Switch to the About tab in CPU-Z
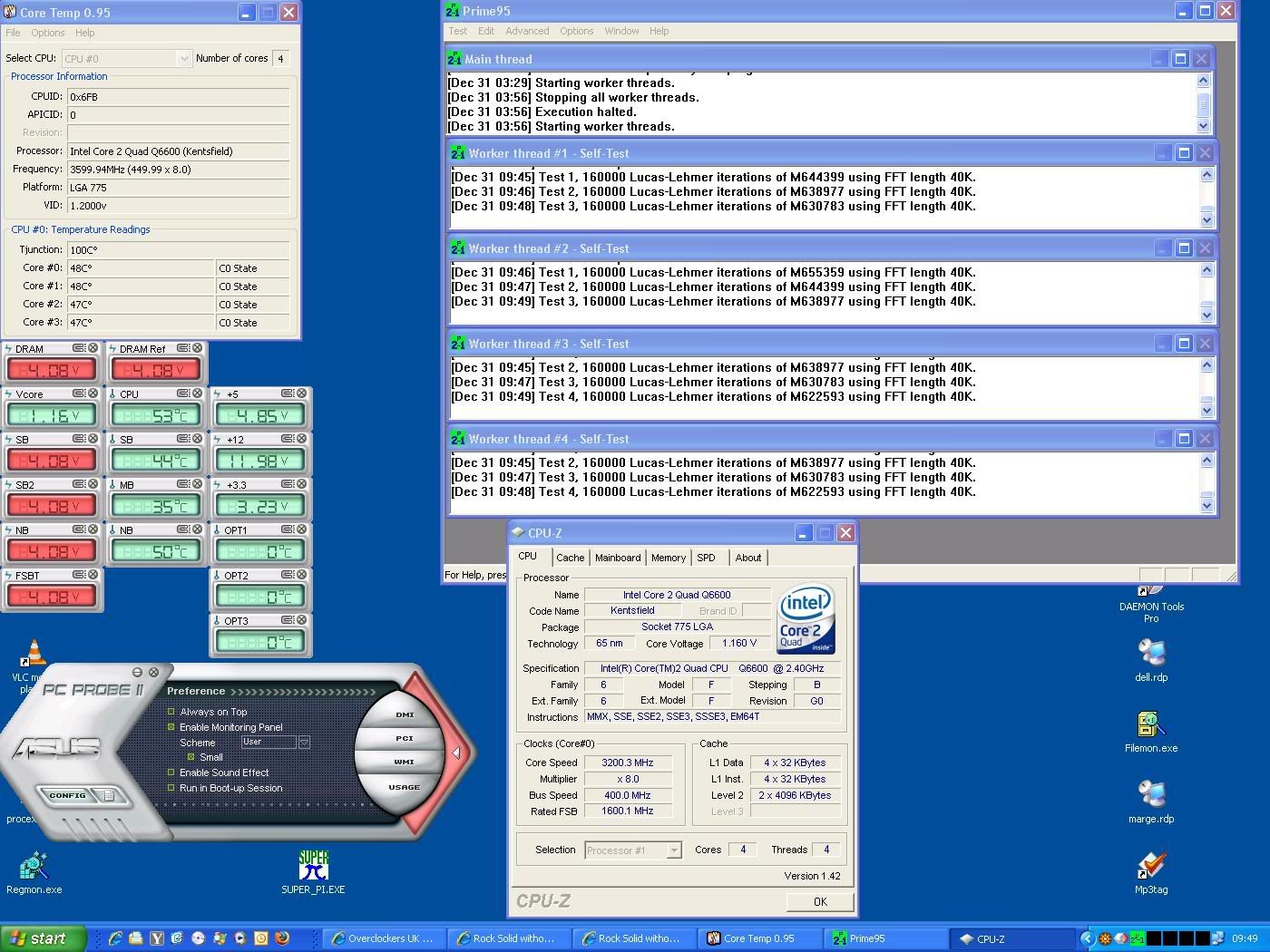Image resolution: width=1270 pixels, height=952 pixels. tap(748, 558)
